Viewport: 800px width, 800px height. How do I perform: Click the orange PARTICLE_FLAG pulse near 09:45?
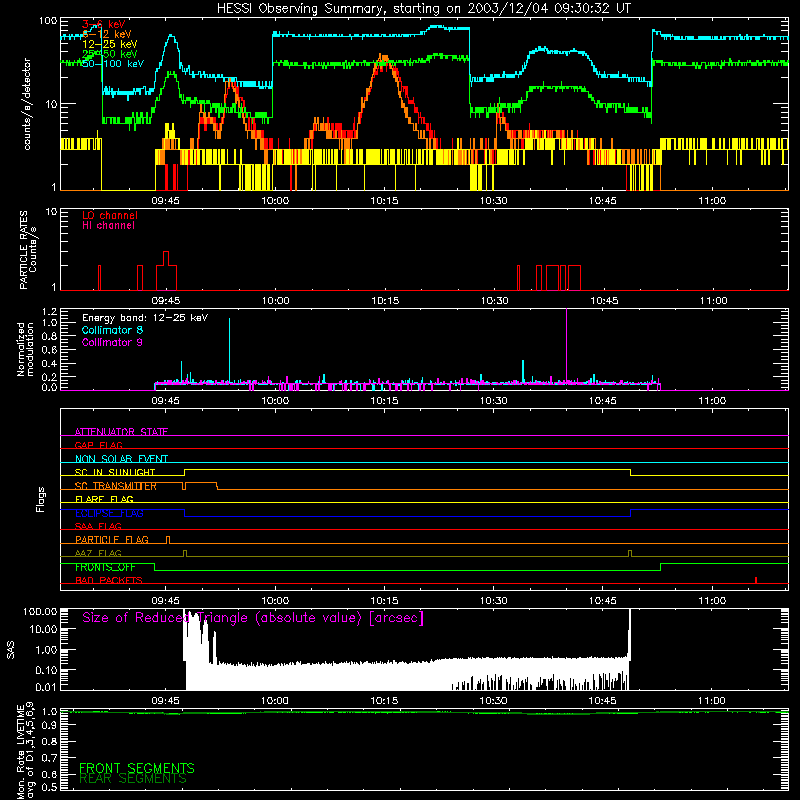click(x=168, y=540)
